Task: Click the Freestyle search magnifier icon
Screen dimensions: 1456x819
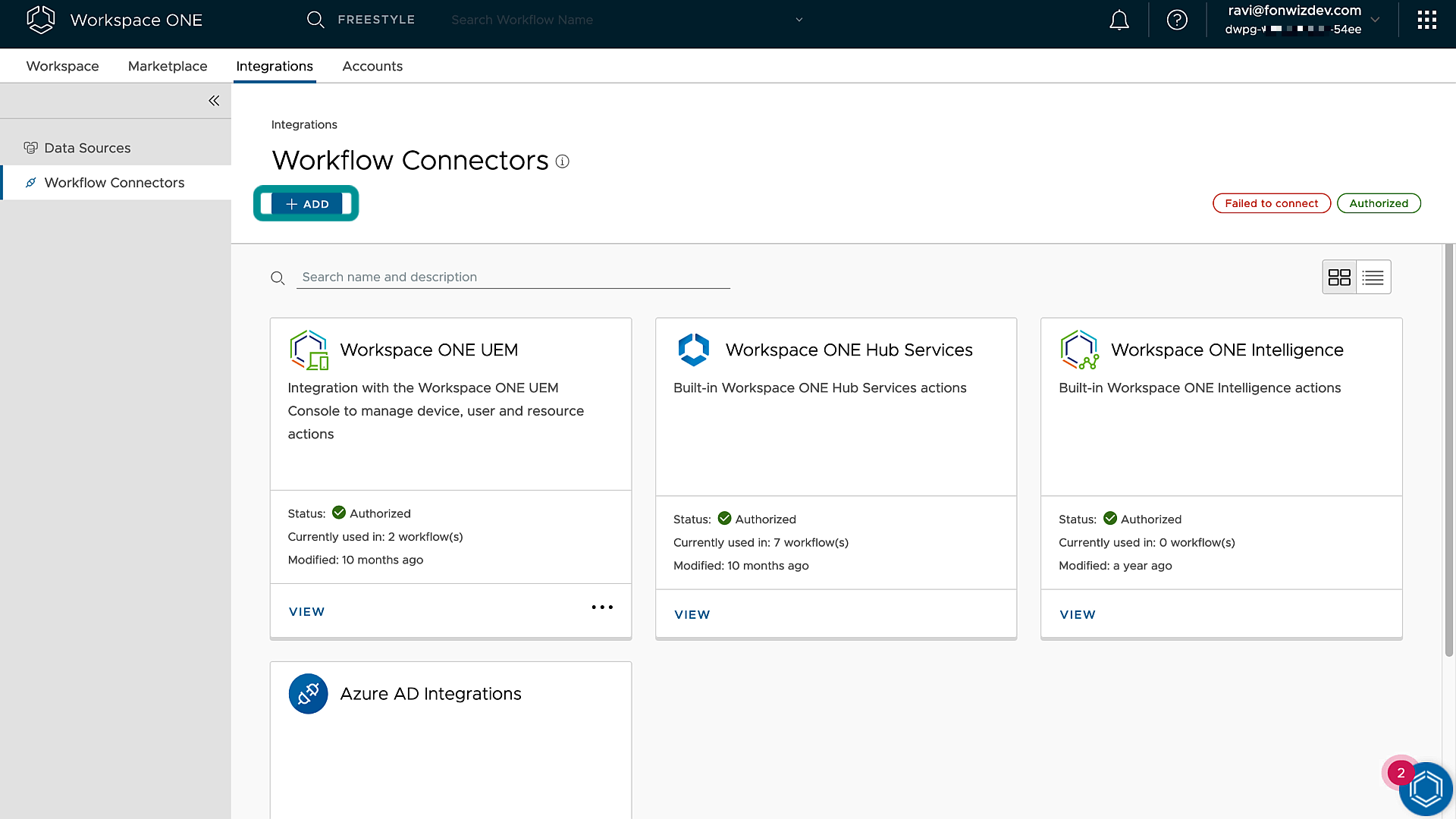Action: click(x=315, y=20)
